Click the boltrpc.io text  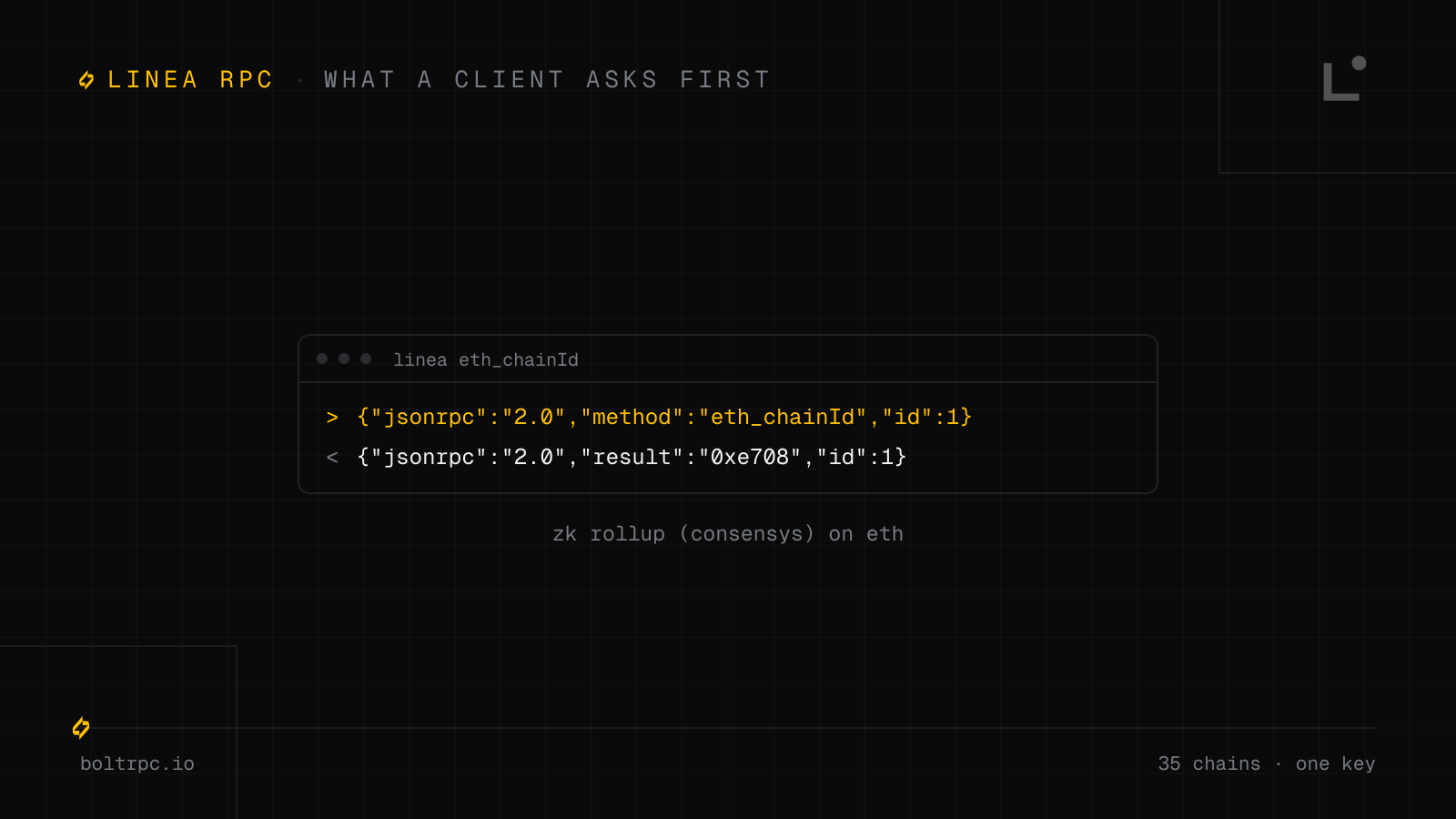(137, 763)
